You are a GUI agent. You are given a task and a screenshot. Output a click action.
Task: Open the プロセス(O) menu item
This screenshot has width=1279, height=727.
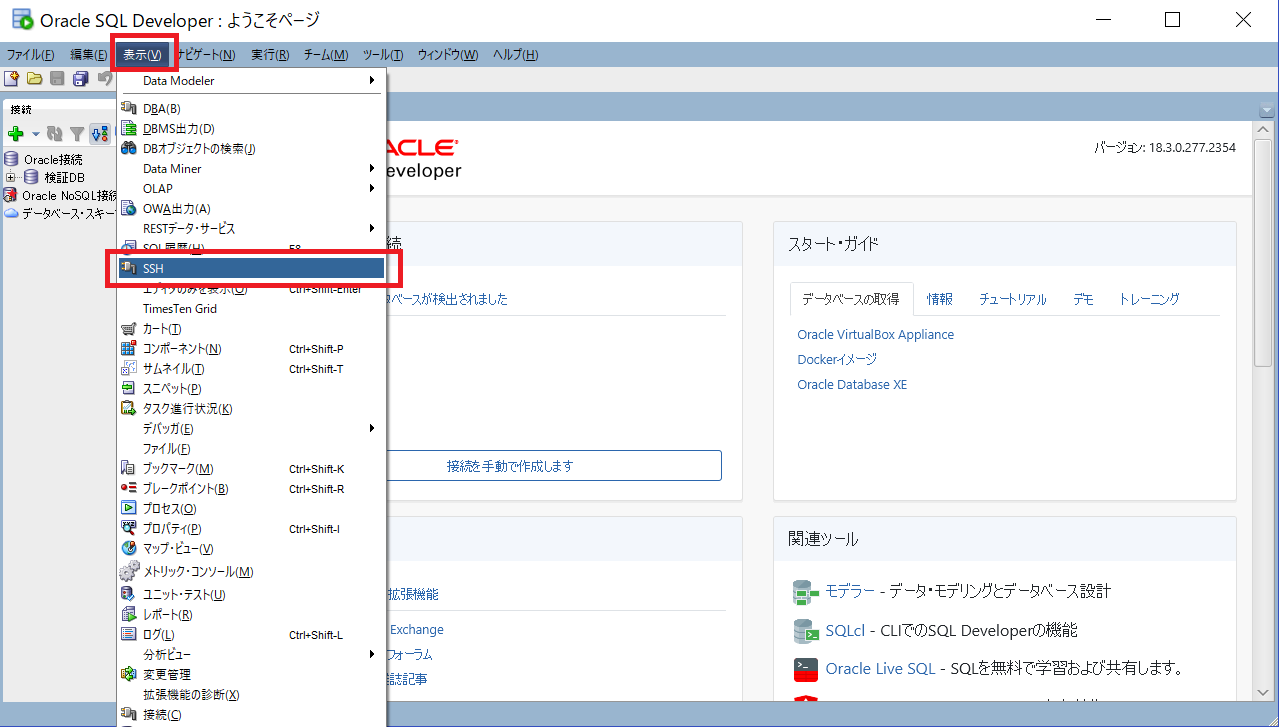251,508
